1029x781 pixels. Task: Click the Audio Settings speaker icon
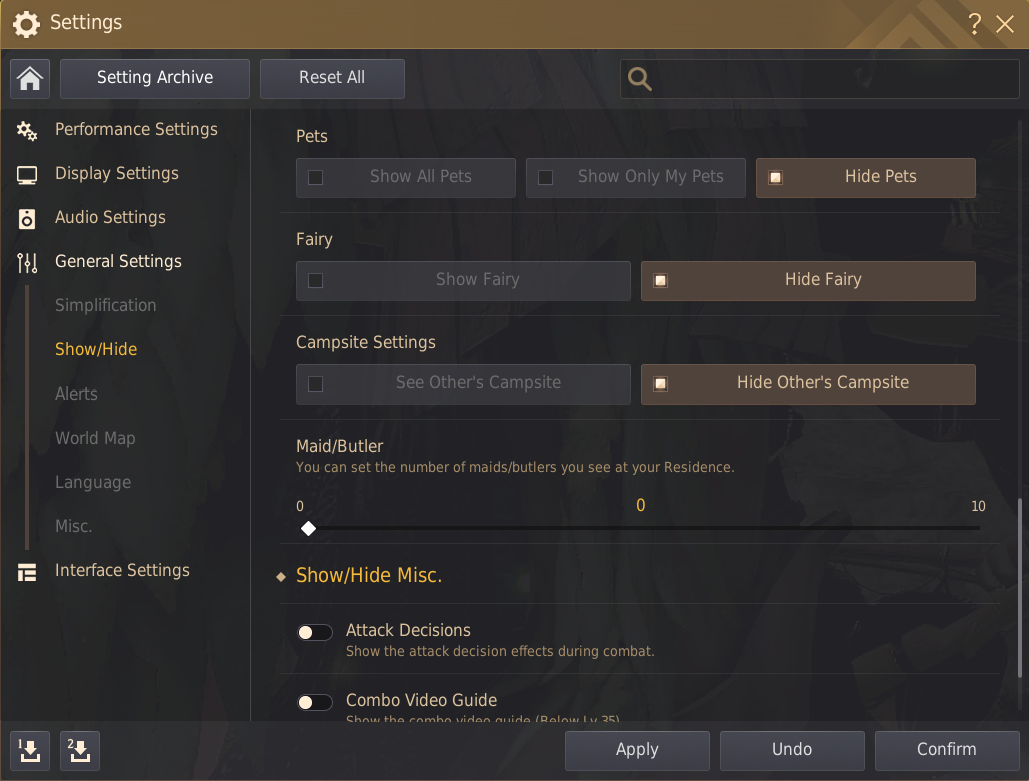tap(27, 218)
